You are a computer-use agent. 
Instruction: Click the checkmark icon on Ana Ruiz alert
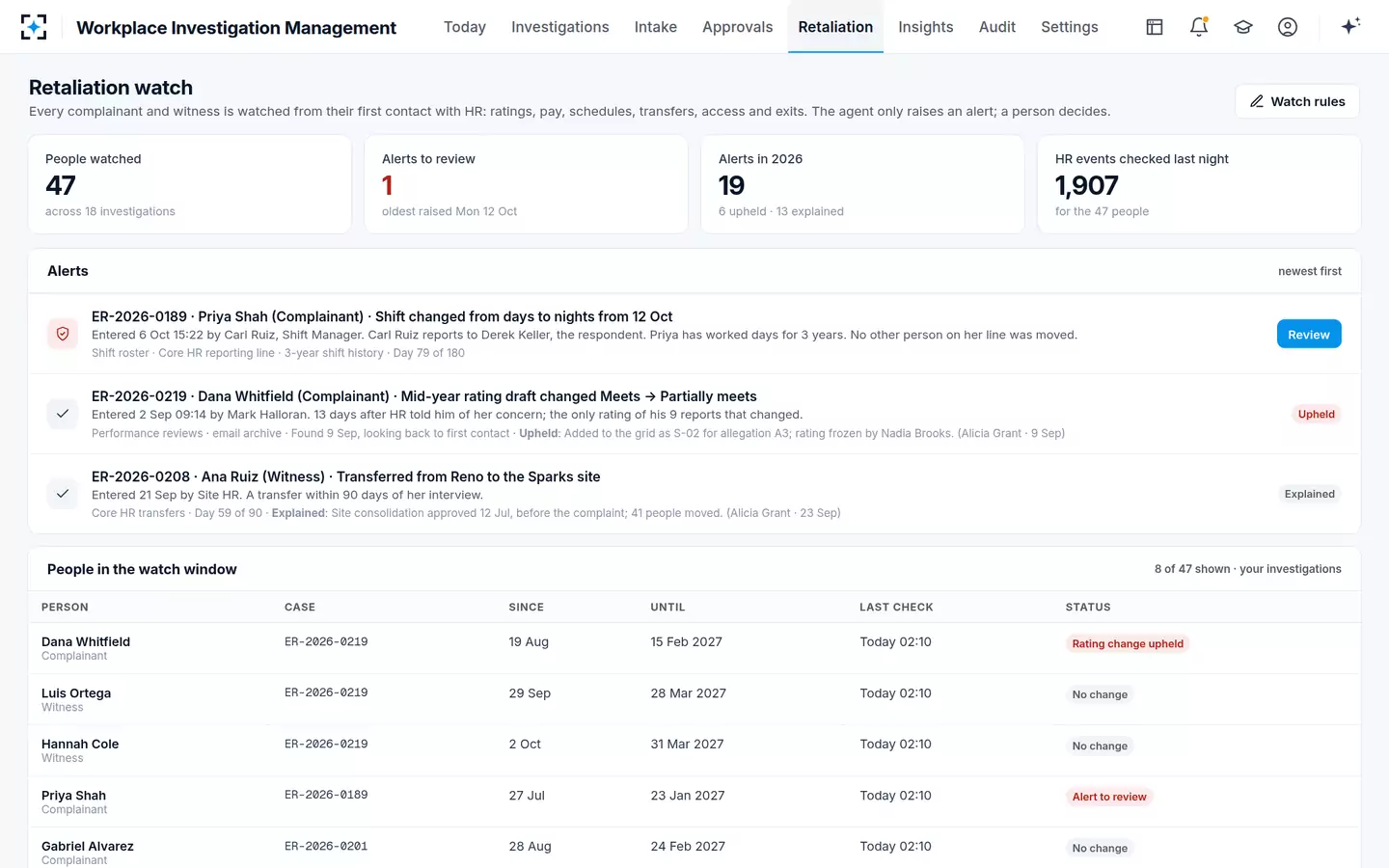(63, 494)
